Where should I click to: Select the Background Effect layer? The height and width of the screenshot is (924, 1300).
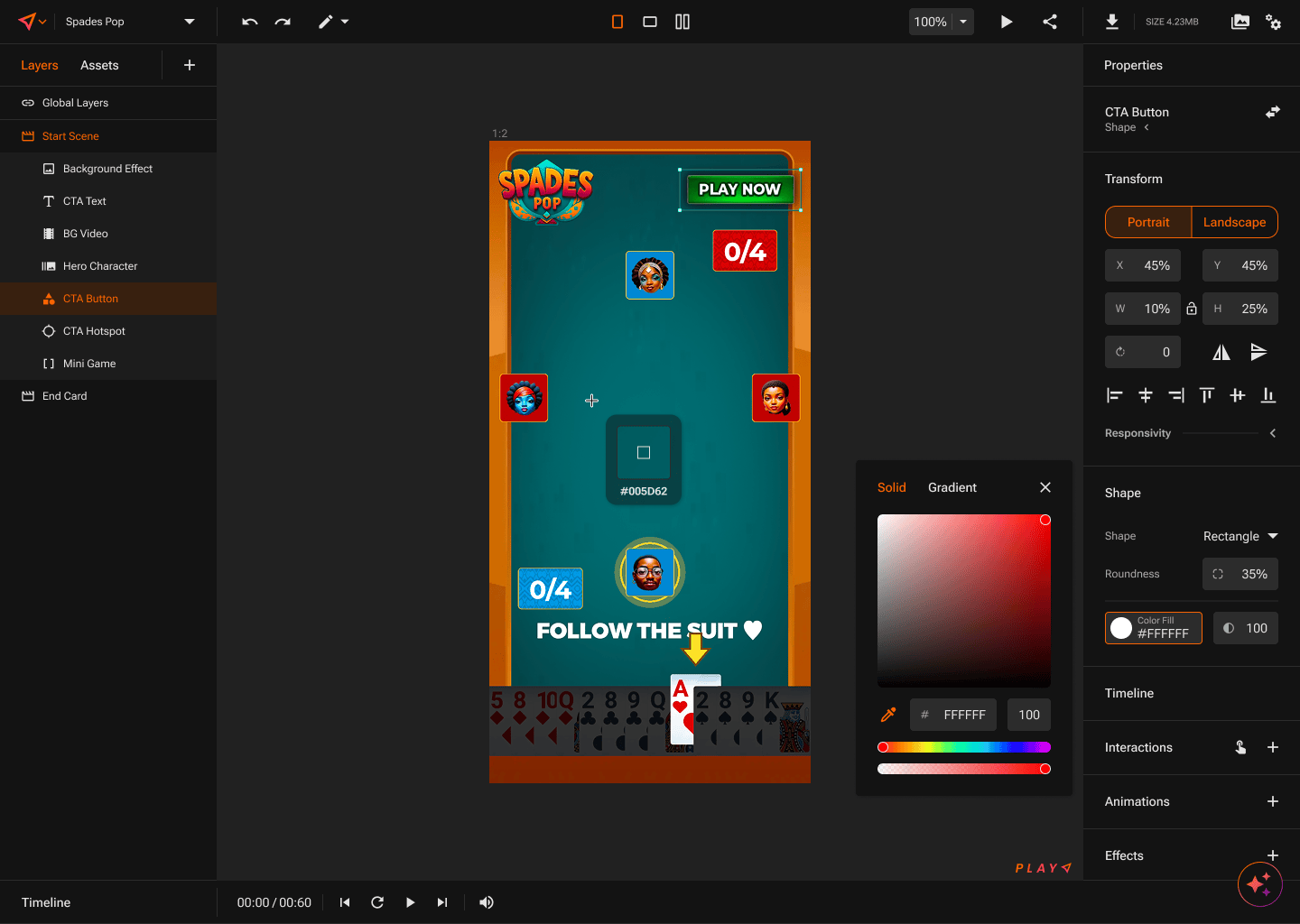click(108, 169)
